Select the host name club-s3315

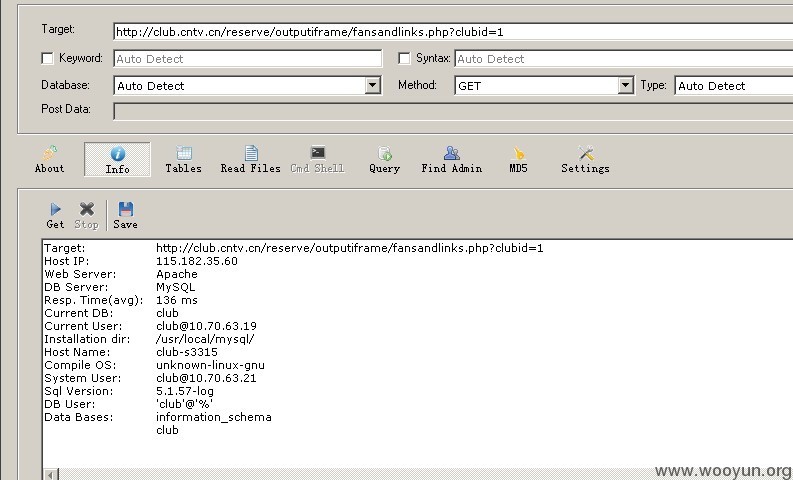[x=187, y=352]
